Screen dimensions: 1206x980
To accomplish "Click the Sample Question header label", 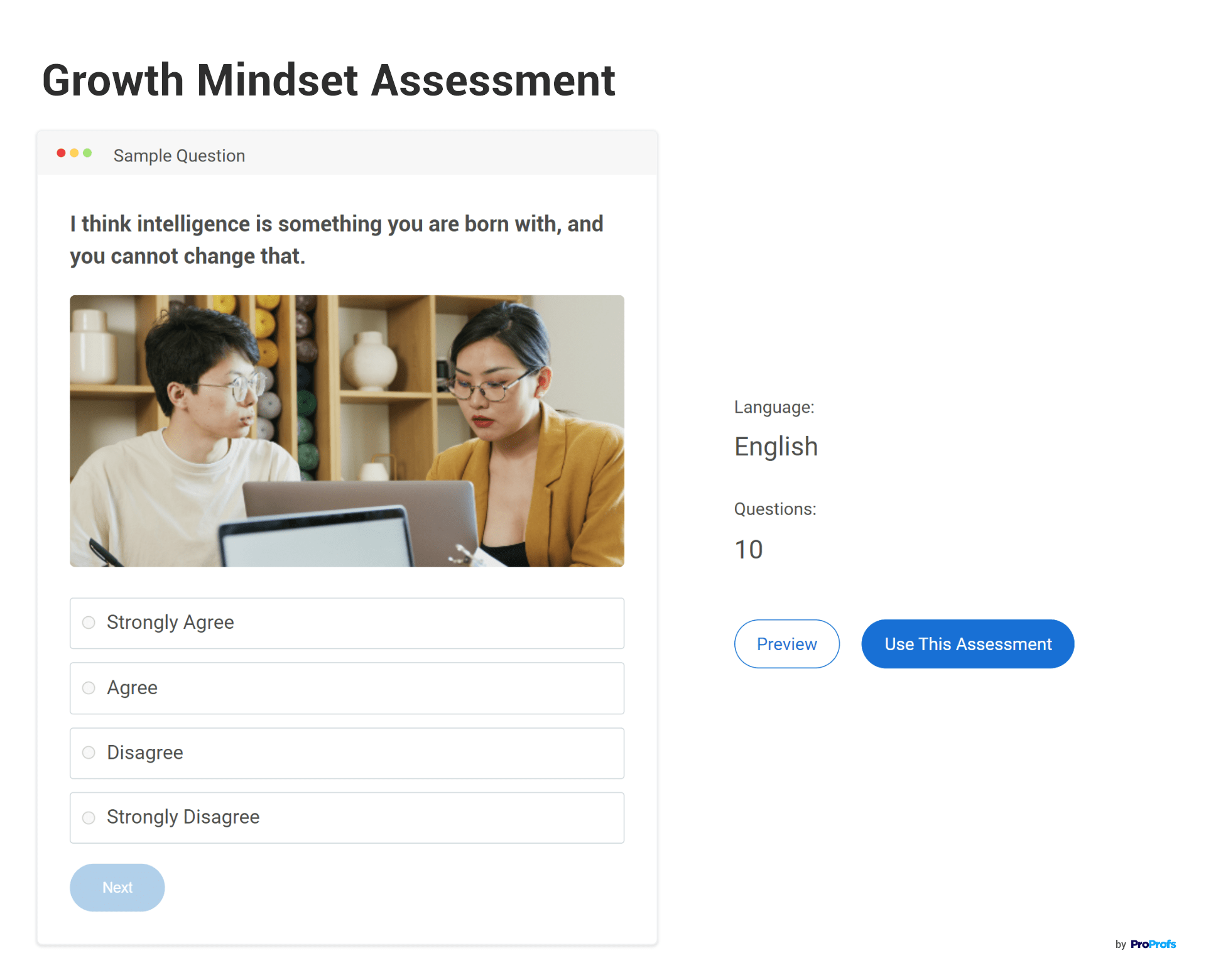I will [x=179, y=156].
